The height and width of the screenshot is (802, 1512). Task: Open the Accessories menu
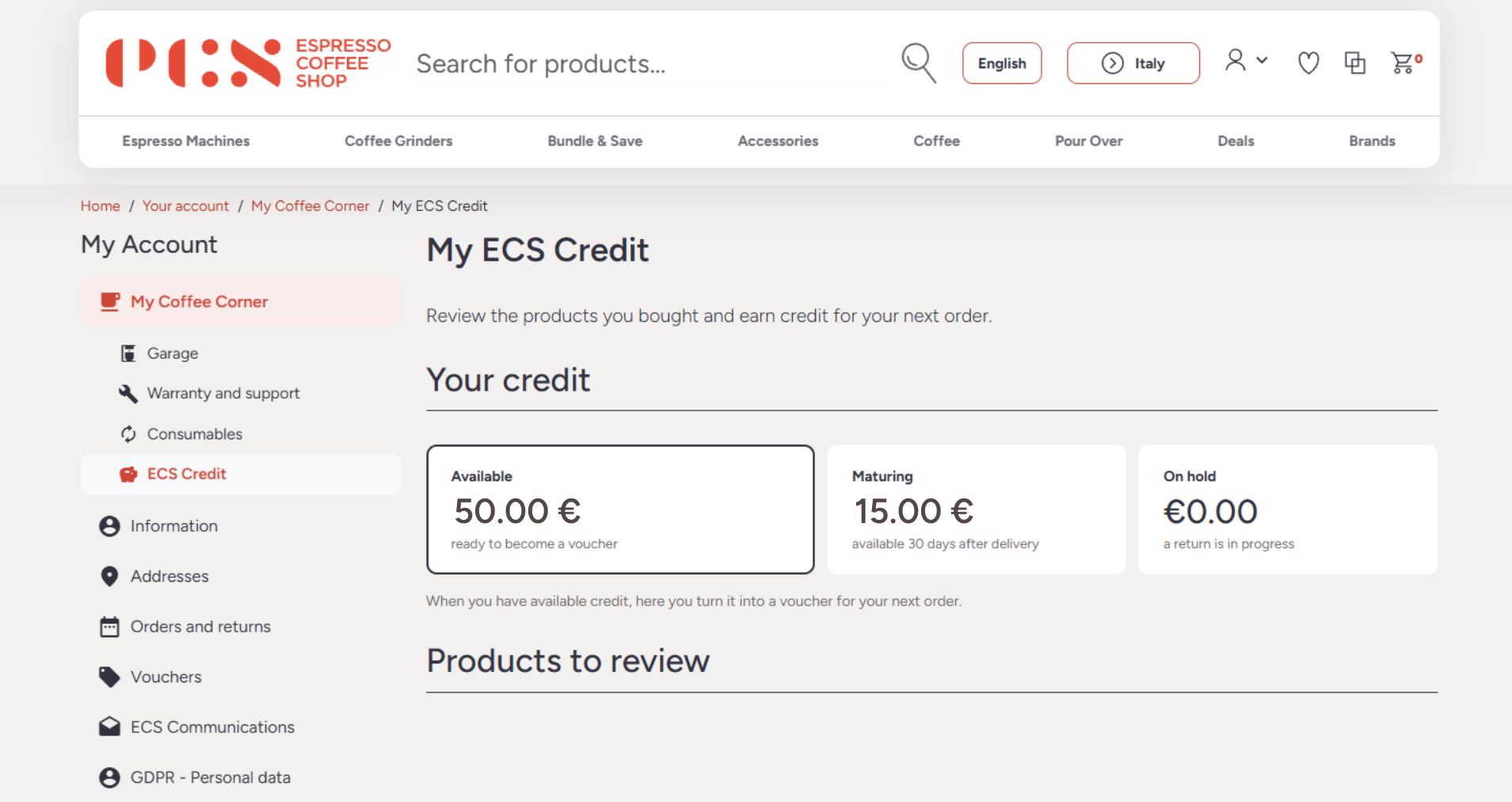(778, 141)
